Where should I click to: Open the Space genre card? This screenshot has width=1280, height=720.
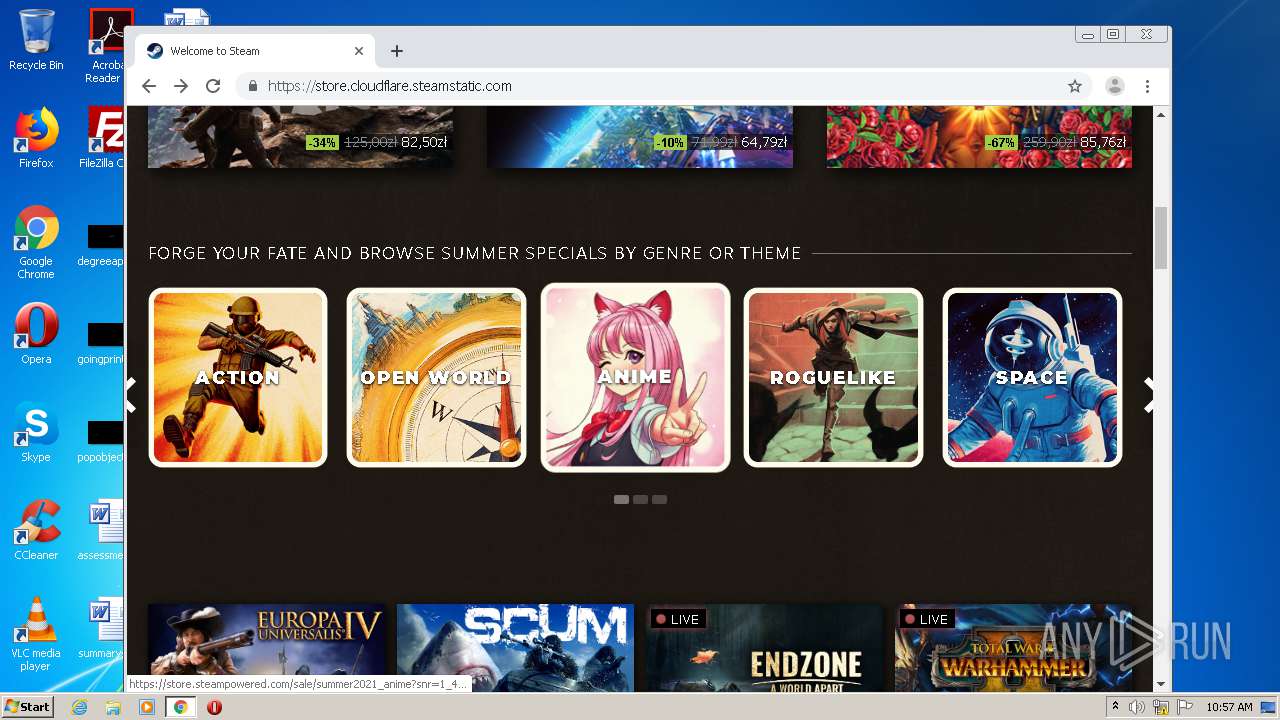(x=1032, y=378)
